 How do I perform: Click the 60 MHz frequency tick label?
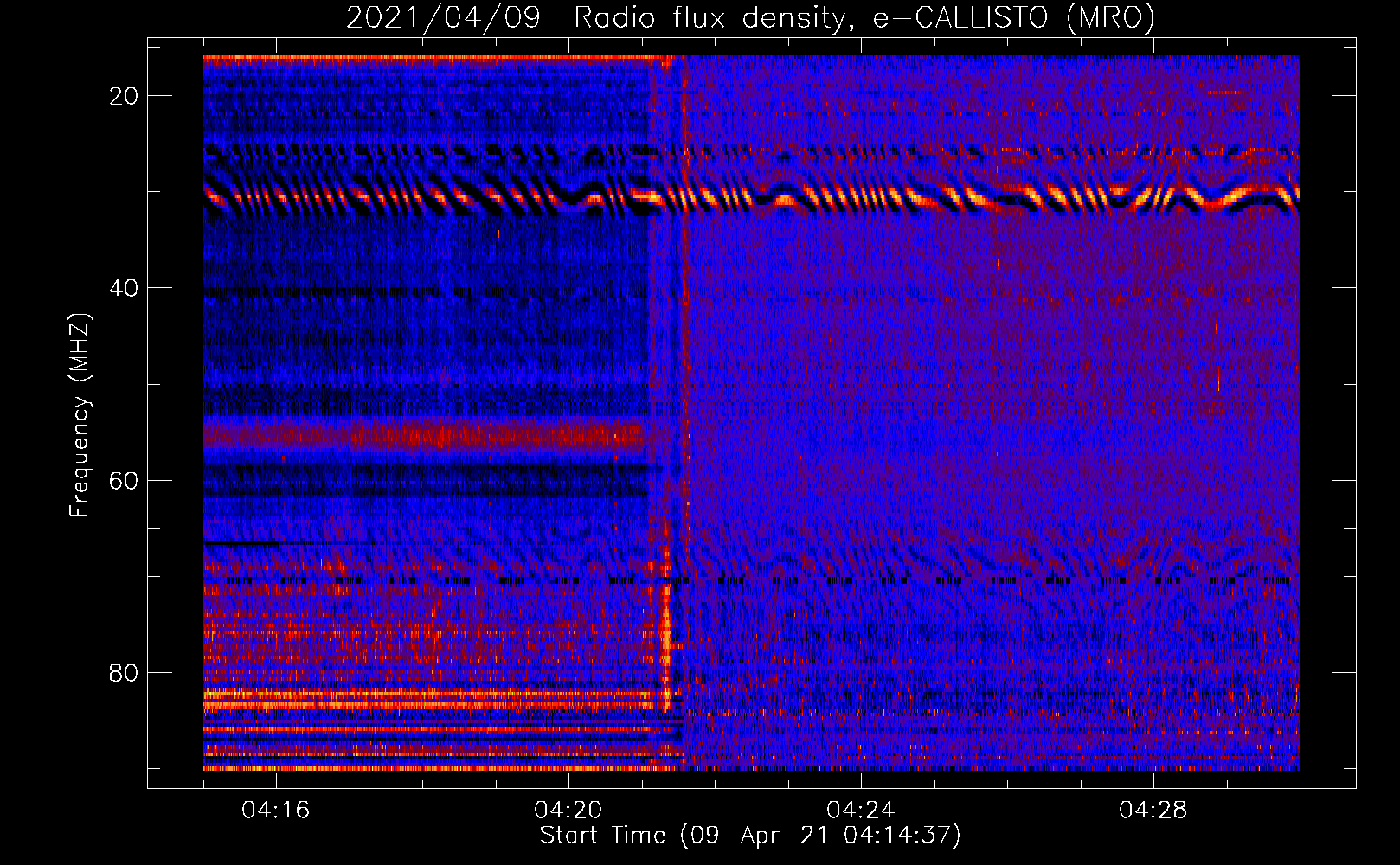click(x=124, y=480)
